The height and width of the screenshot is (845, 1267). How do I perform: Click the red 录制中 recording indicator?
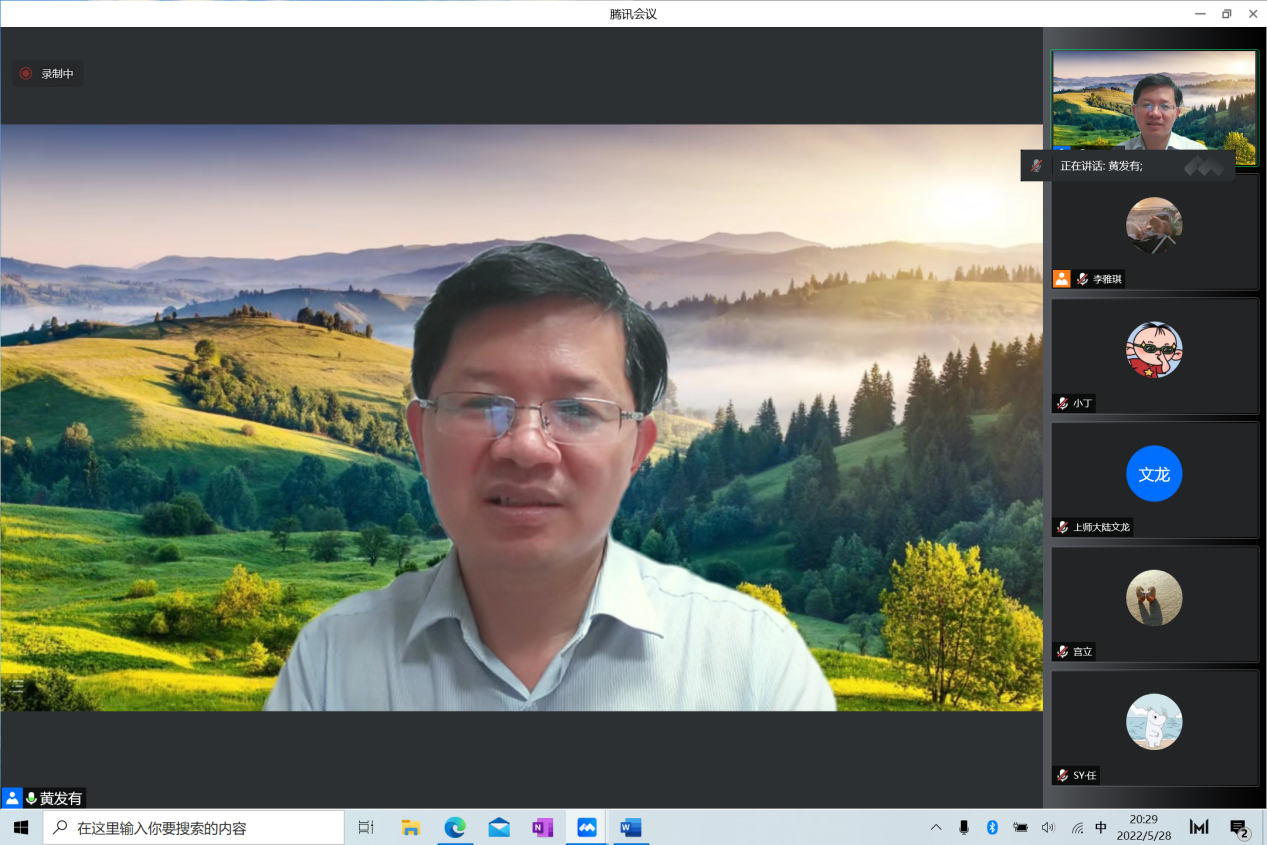pyautogui.click(x=26, y=73)
